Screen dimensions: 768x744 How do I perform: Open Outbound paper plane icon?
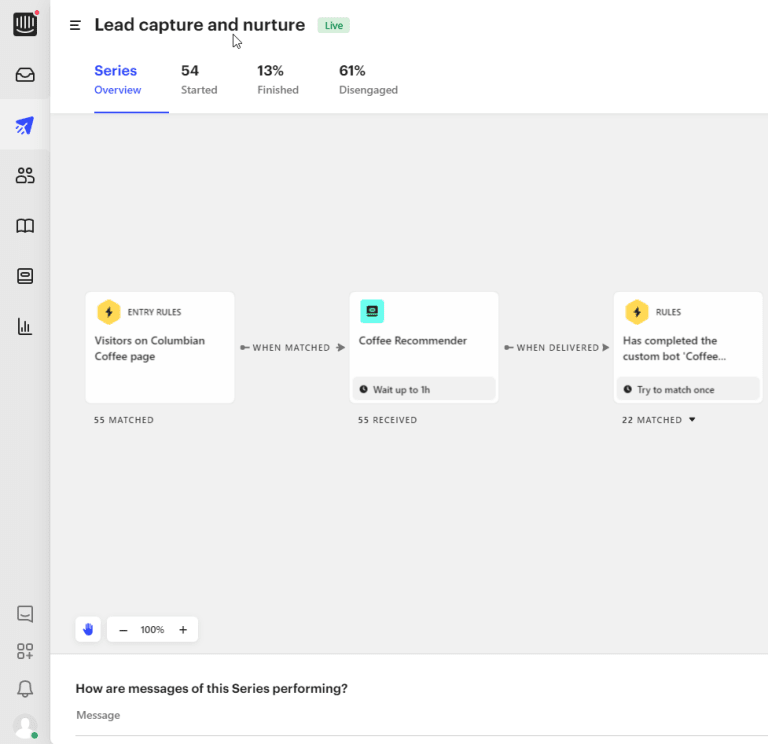click(25, 126)
